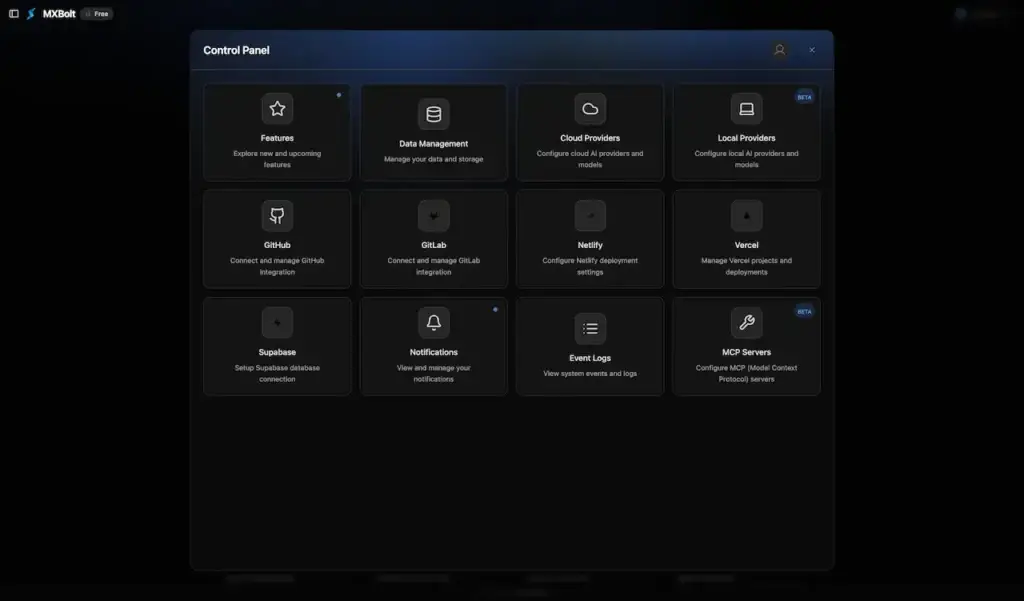Screen dimensions: 1024x601
Task: Click 'View and manage your notifications' text
Action: point(434,374)
